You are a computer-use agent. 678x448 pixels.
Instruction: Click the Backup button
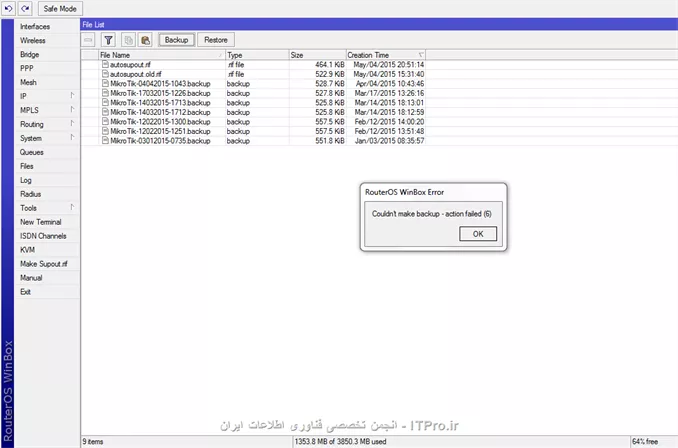176,40
